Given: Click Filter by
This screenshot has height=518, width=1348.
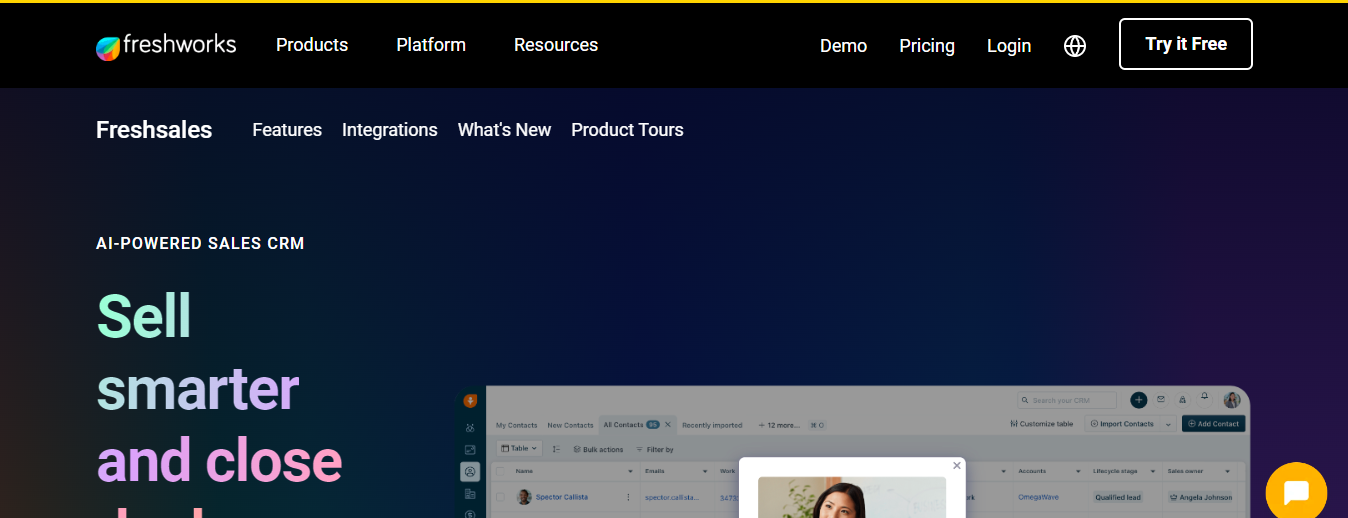Looking at the screenshot, I should tap(654, 449).
